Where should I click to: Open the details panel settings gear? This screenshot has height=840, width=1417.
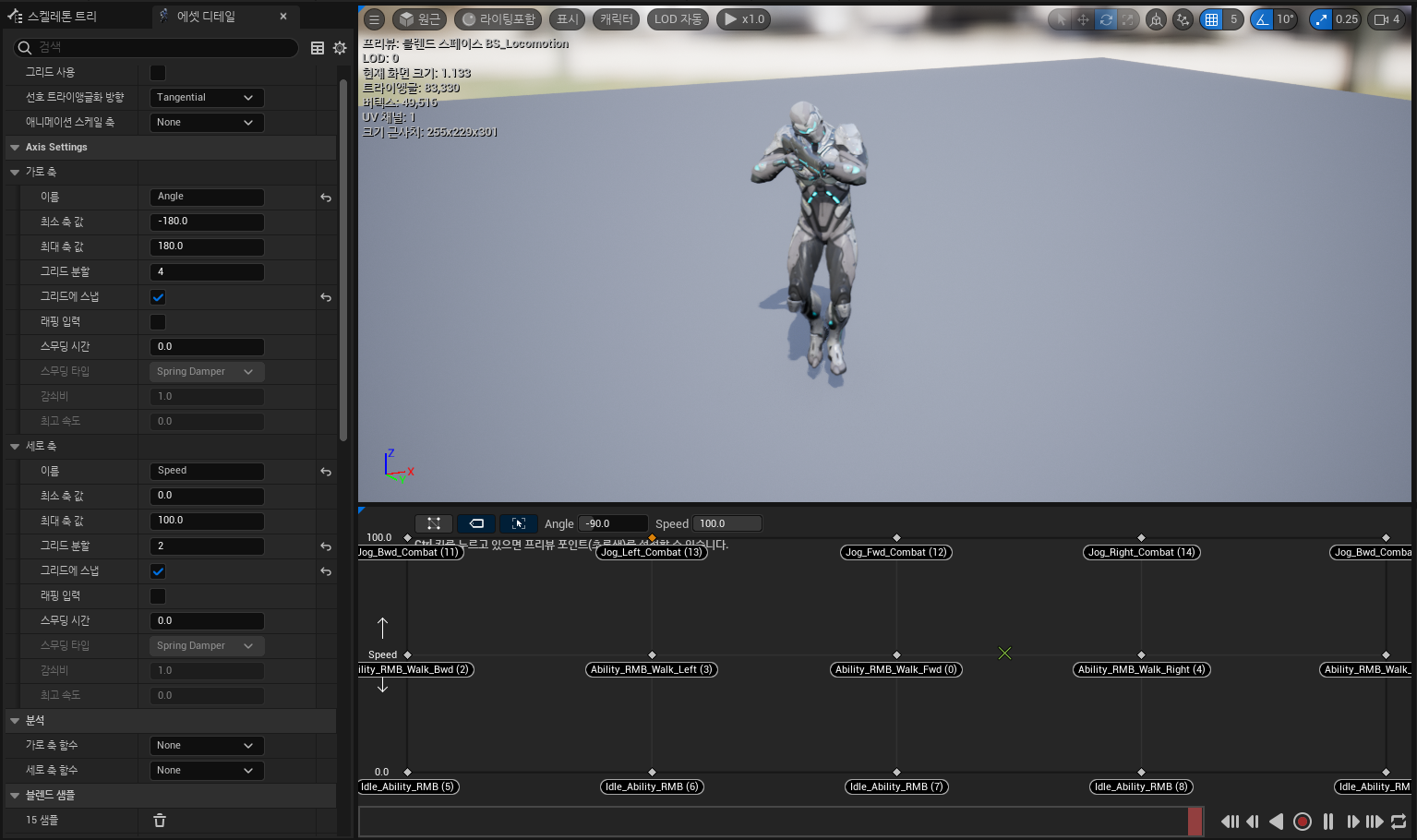(x=340, y=48)
